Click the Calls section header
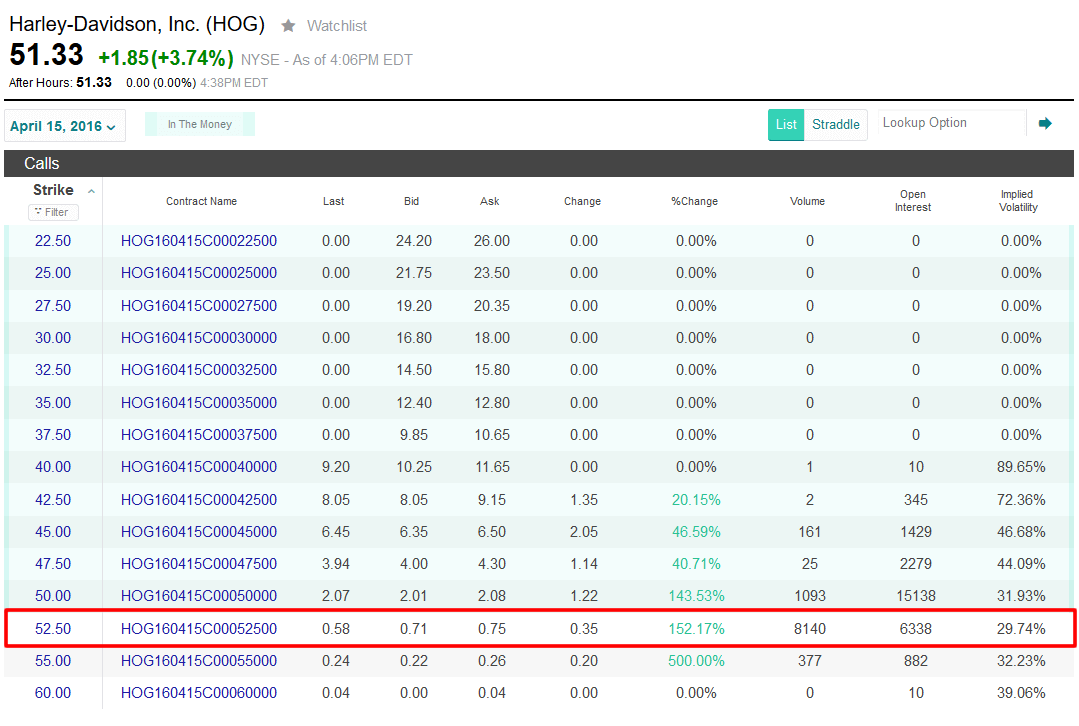 click(539, 164)
